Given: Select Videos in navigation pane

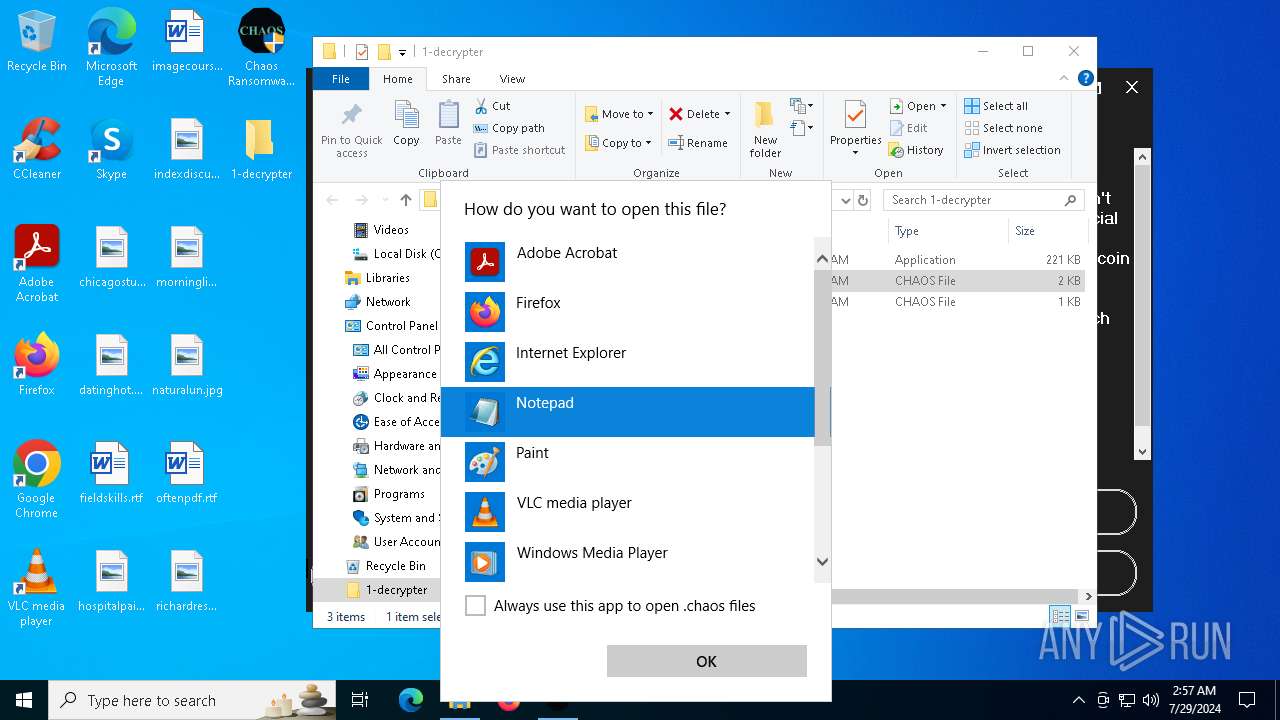Looking at the screenshot, I should pos(391,230).
